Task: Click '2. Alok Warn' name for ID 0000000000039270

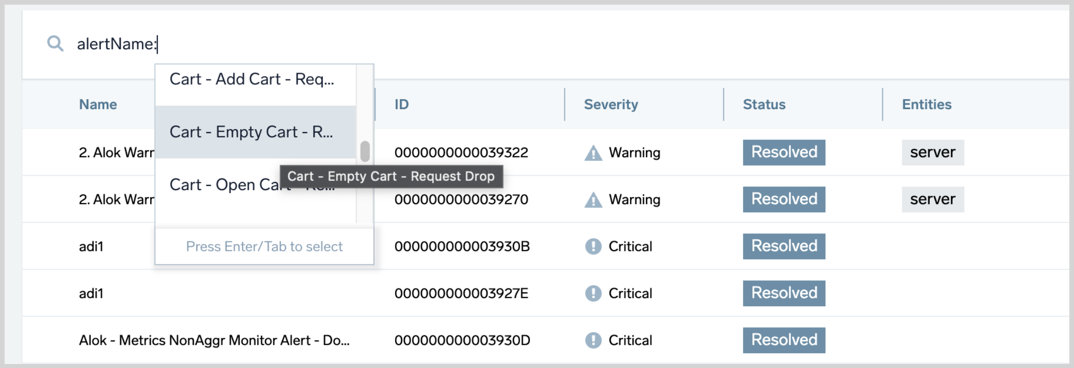Action: tap(116, 199)
